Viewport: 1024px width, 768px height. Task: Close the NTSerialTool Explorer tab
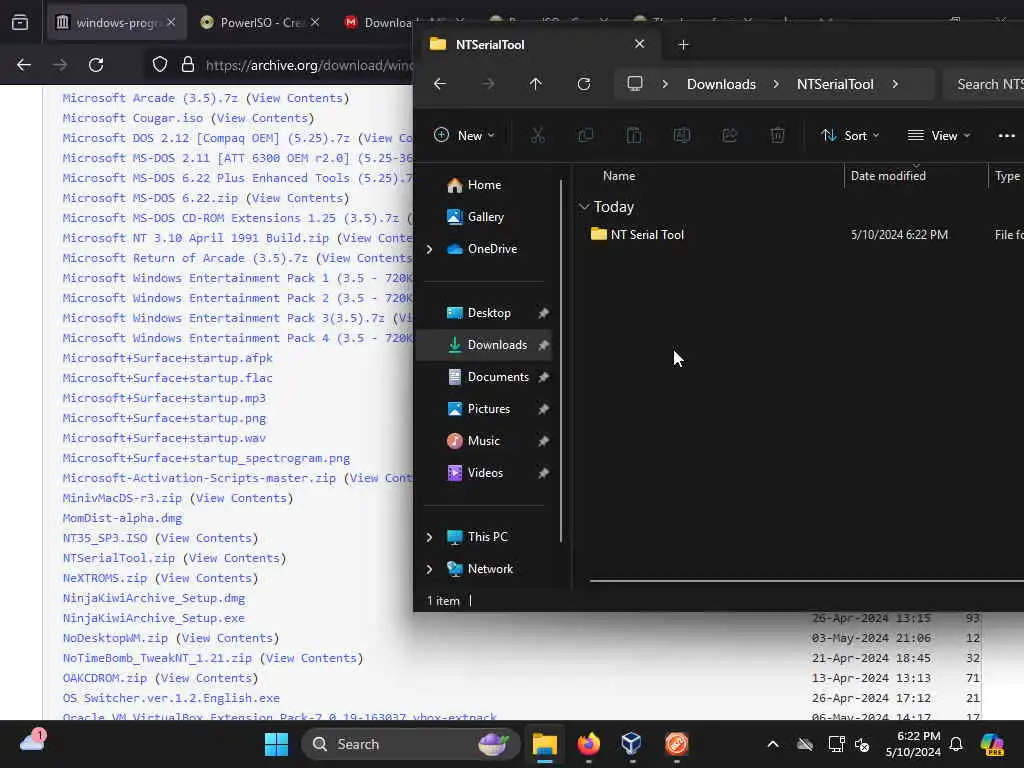tap(639, 44)
